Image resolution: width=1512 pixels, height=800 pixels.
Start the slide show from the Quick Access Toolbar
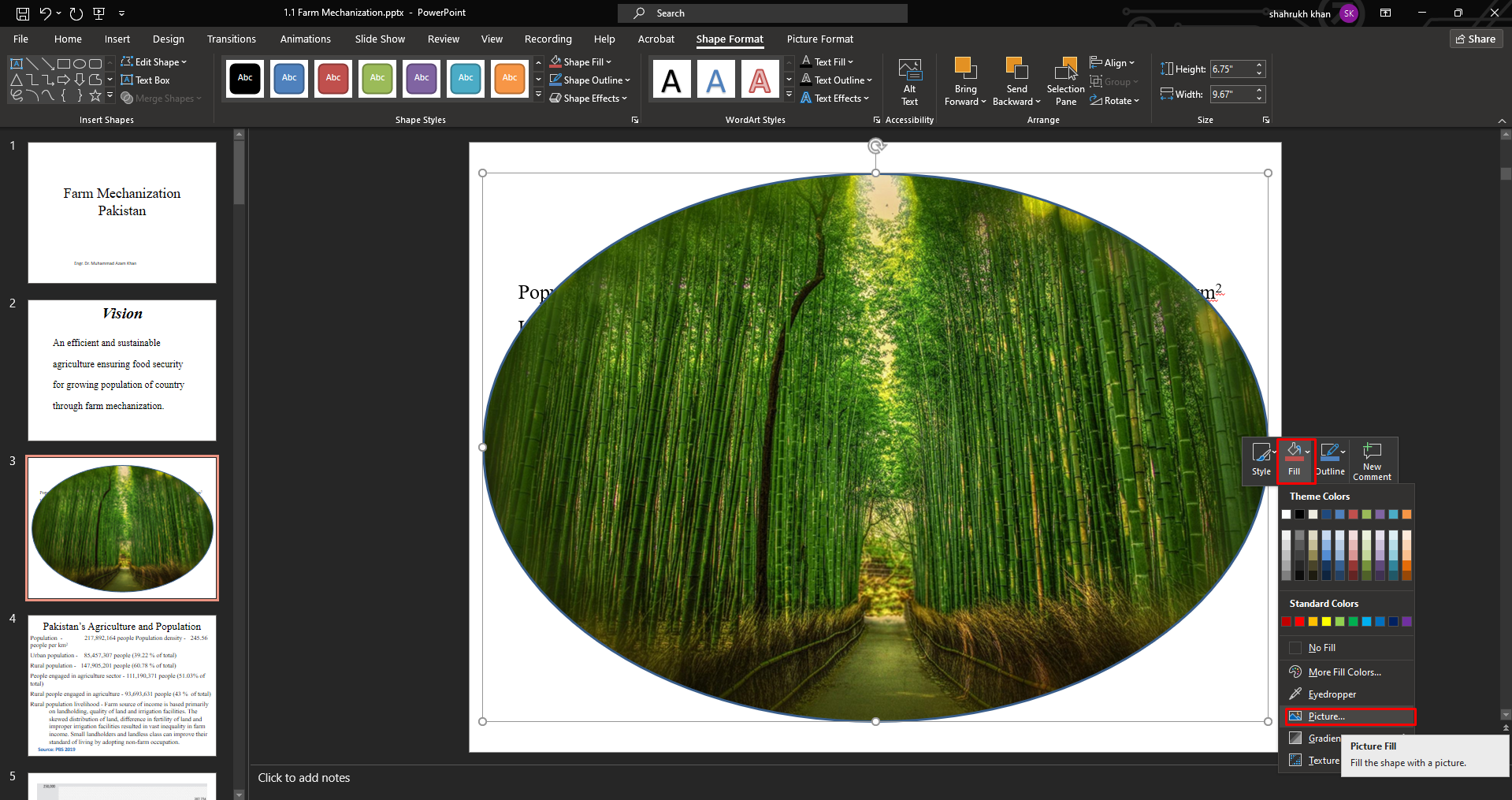(98, 13)
